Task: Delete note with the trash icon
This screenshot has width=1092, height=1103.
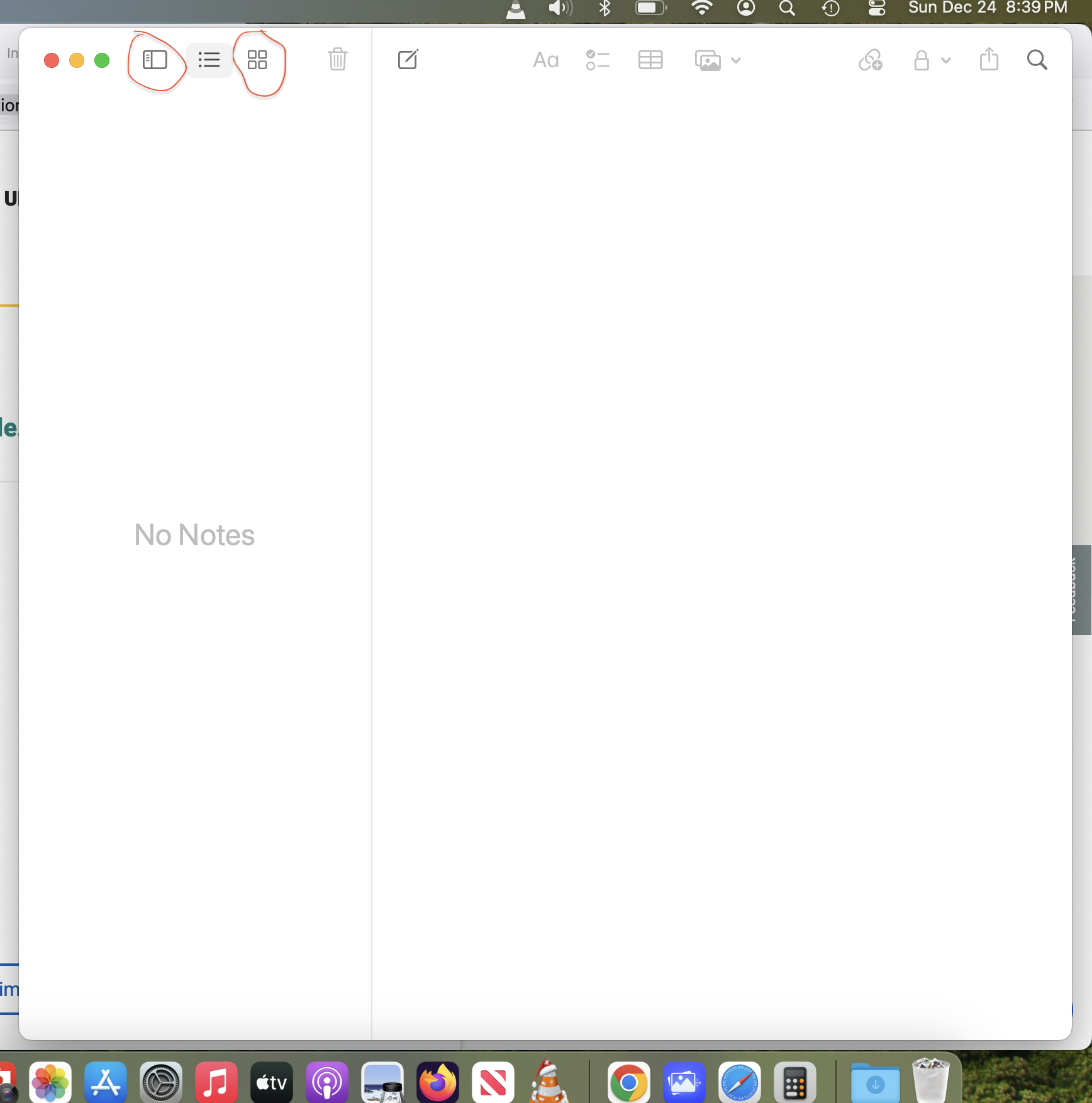Action: coord(338,60)
